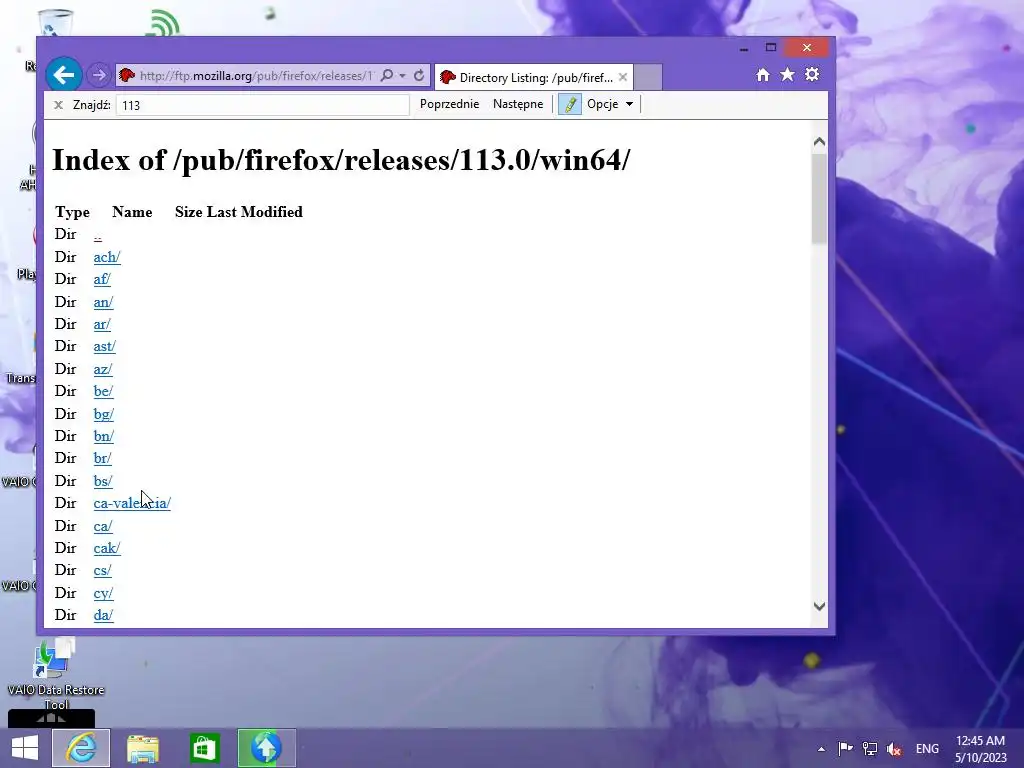This screenshot has height=768, width=1024.
Task: Open the ast/ directory link
Action: [104, 346]
